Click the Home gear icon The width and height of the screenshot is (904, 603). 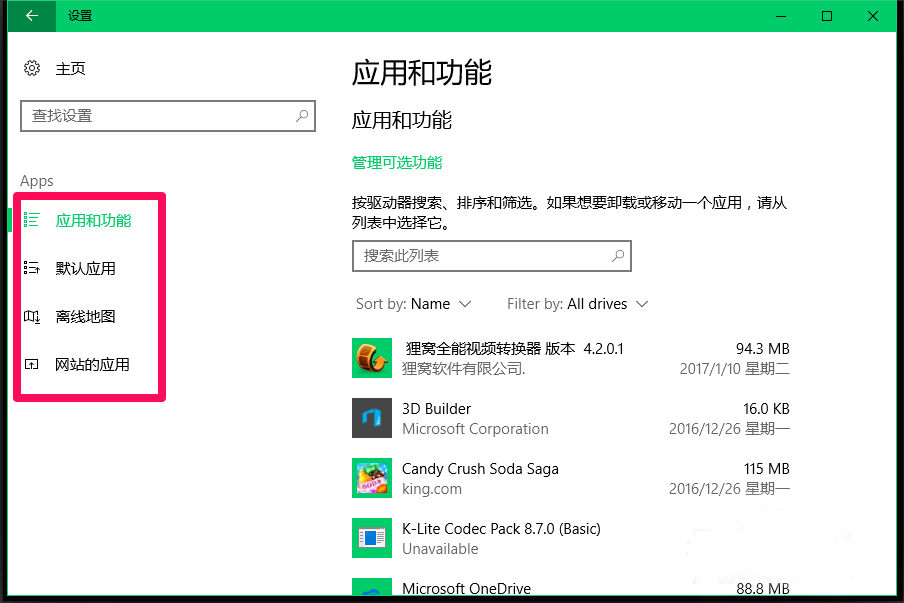pos(32,69)
